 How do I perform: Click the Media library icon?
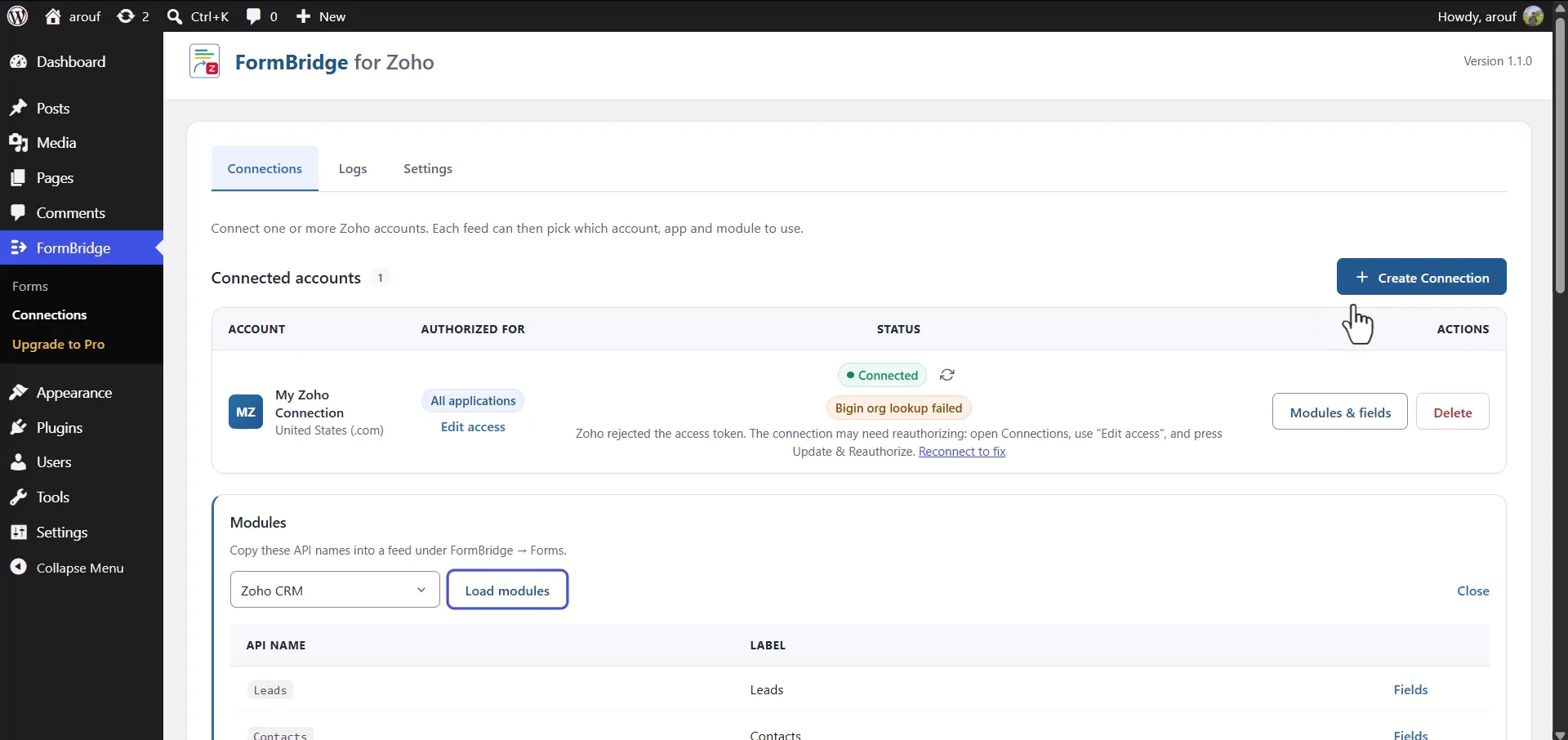click(18, 143)
